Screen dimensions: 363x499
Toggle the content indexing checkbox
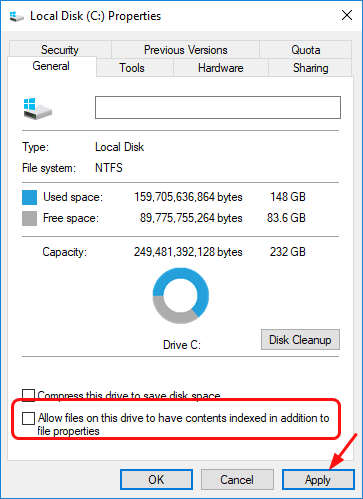point(28,418)
